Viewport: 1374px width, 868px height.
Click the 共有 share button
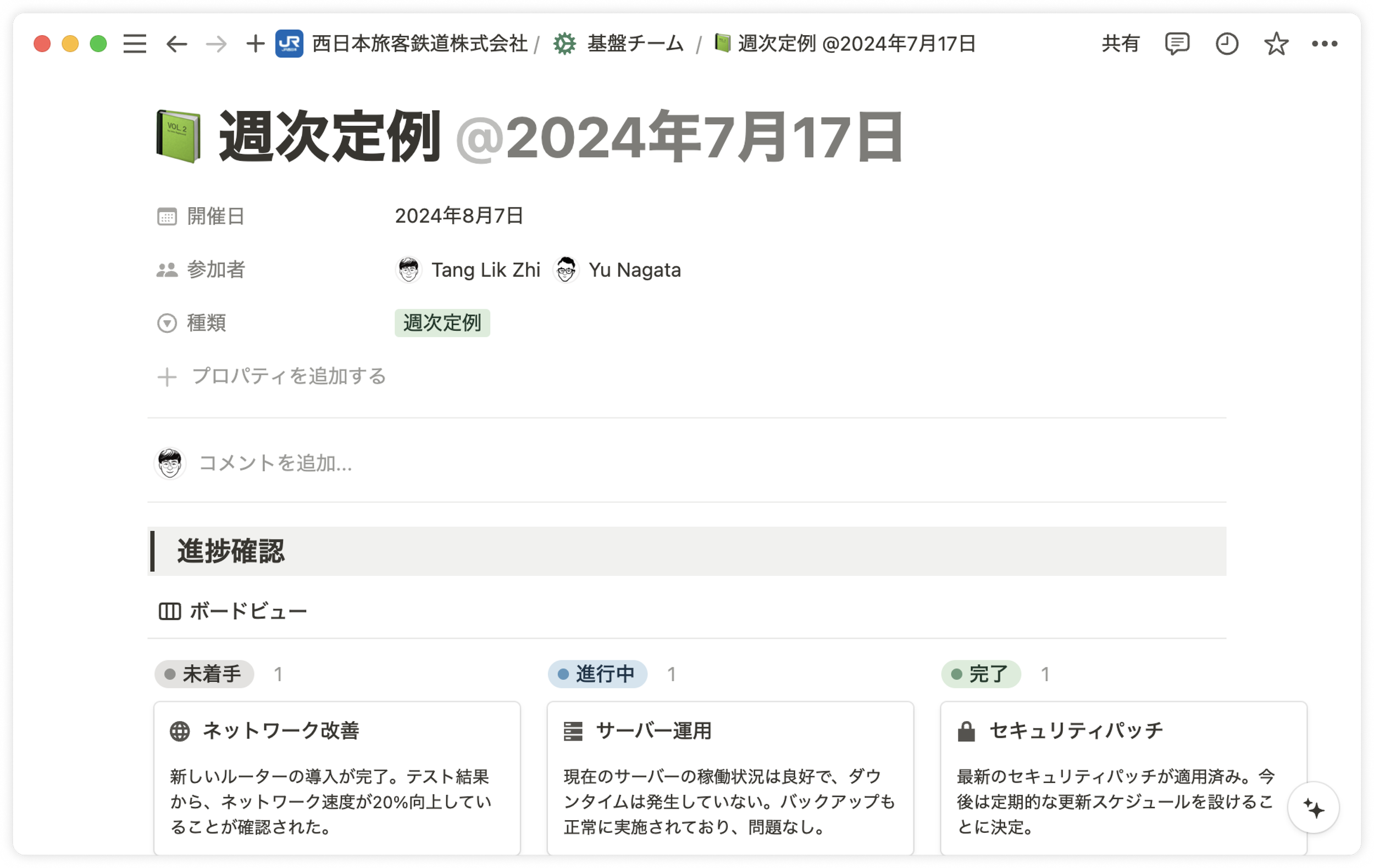[x=1120, y=44]
